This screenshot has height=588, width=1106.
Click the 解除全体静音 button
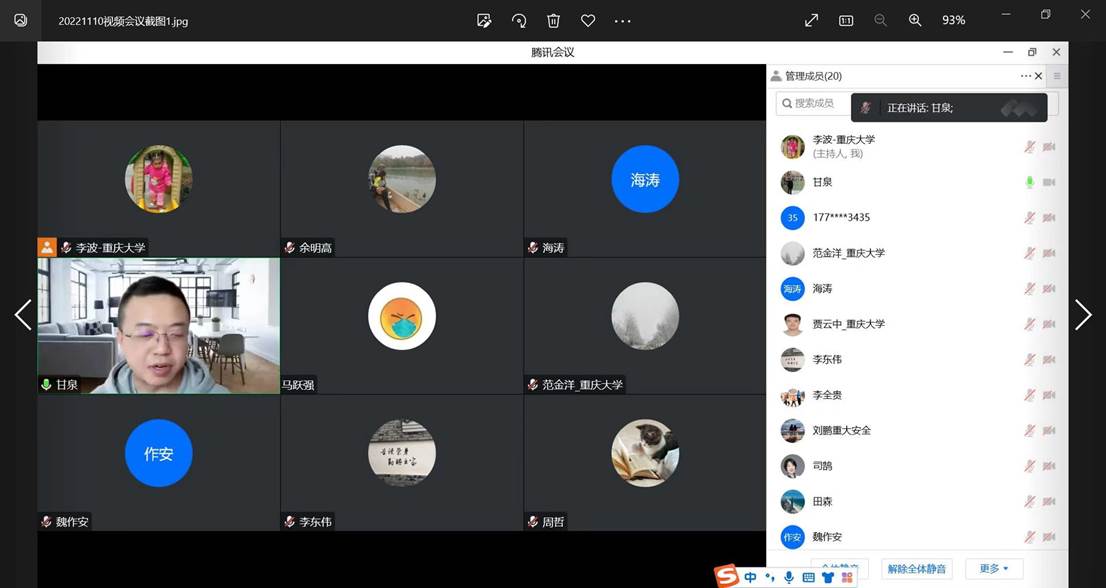(x=917, y=568)
